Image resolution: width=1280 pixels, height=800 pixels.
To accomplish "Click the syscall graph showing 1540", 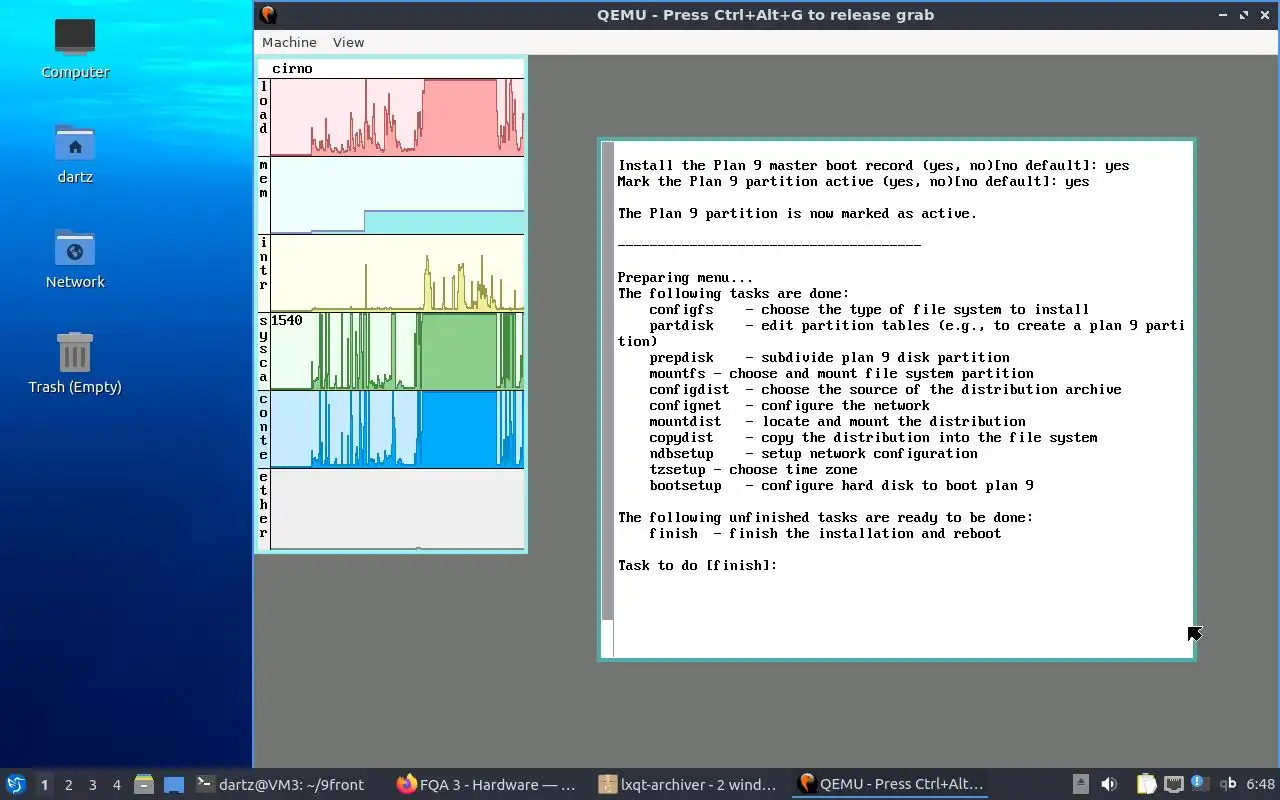I will 397,351.
